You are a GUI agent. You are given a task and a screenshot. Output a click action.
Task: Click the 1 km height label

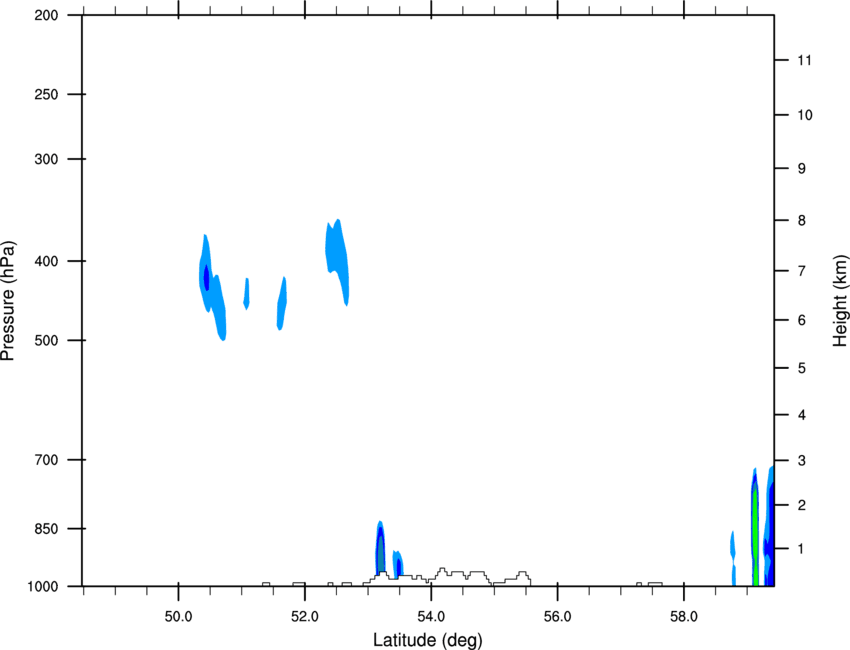[x=802, y=549]
